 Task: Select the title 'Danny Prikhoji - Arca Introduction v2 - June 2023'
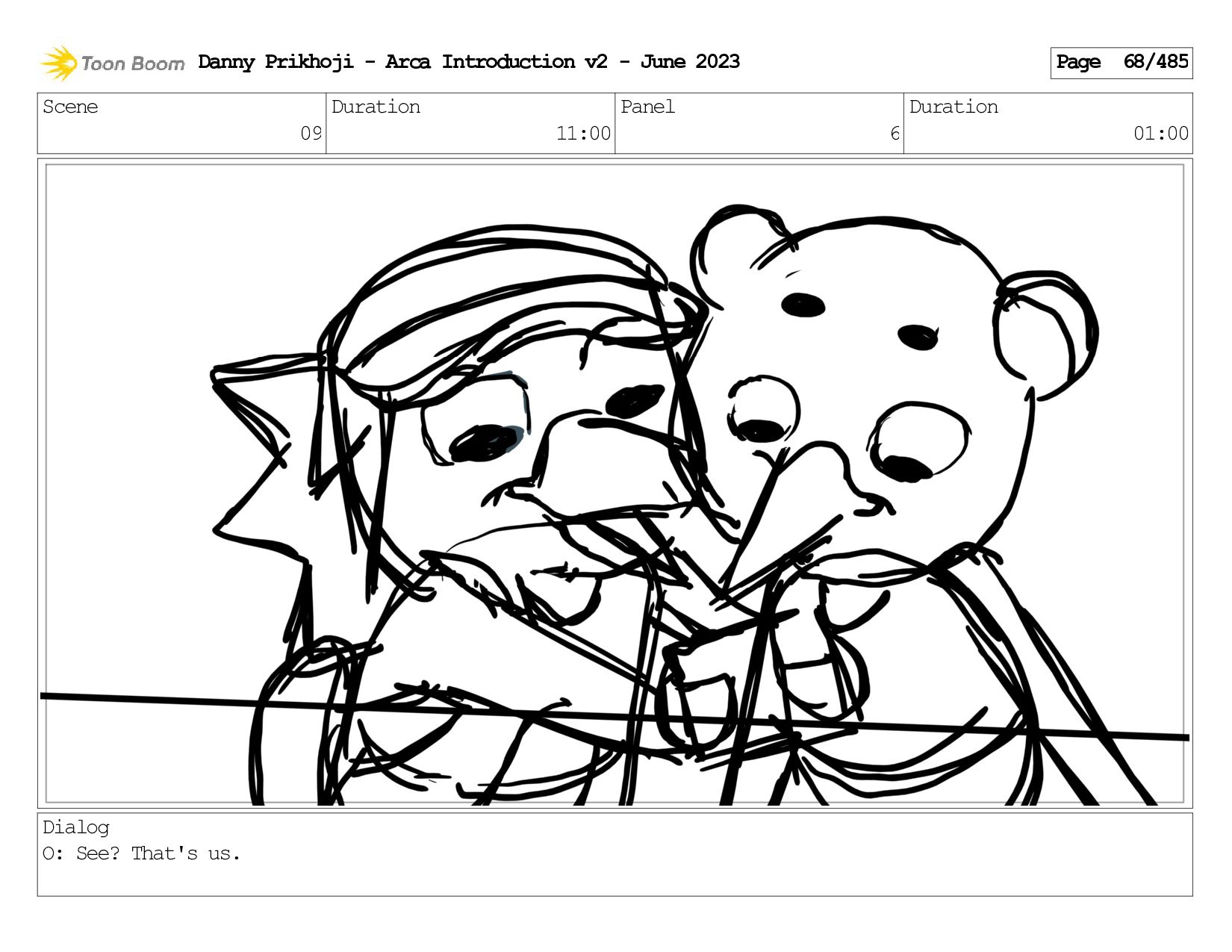coord(469,62)
